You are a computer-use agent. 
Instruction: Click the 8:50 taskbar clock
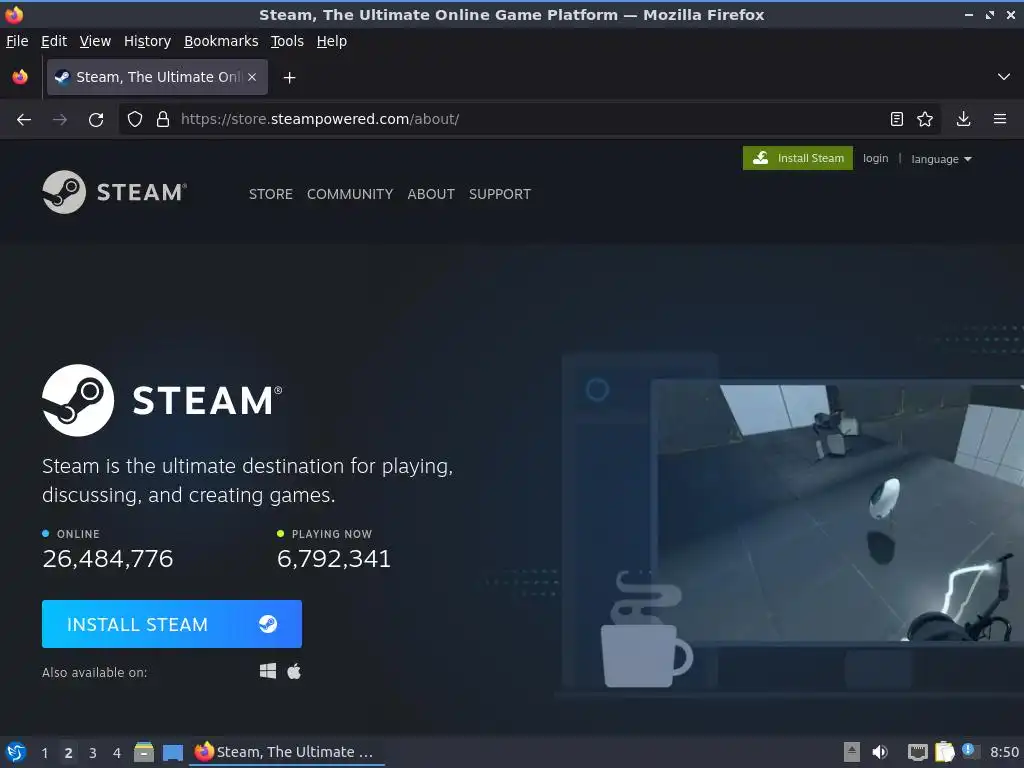coord(1004,752)
